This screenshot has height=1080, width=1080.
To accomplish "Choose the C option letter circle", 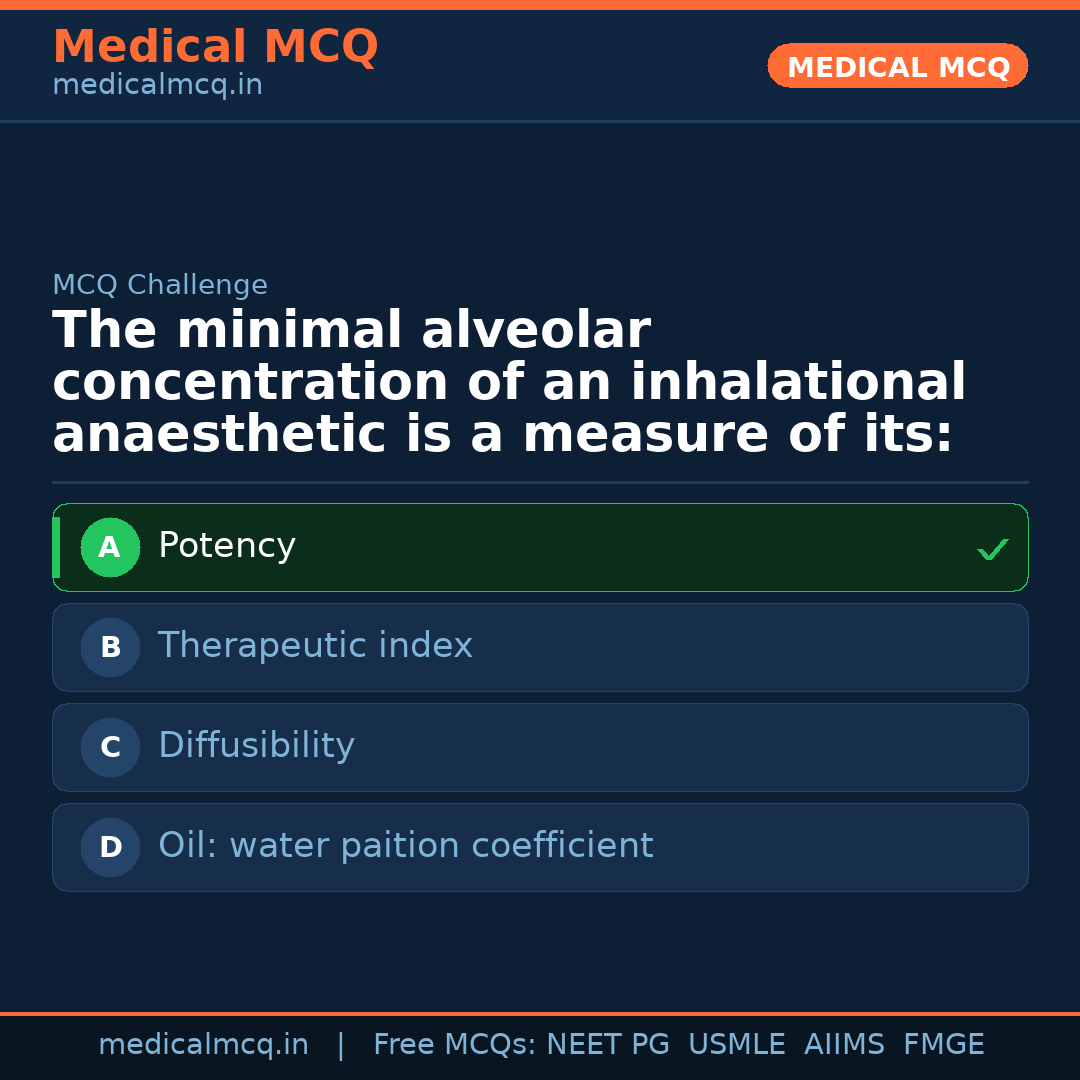I will coord(110,747).
